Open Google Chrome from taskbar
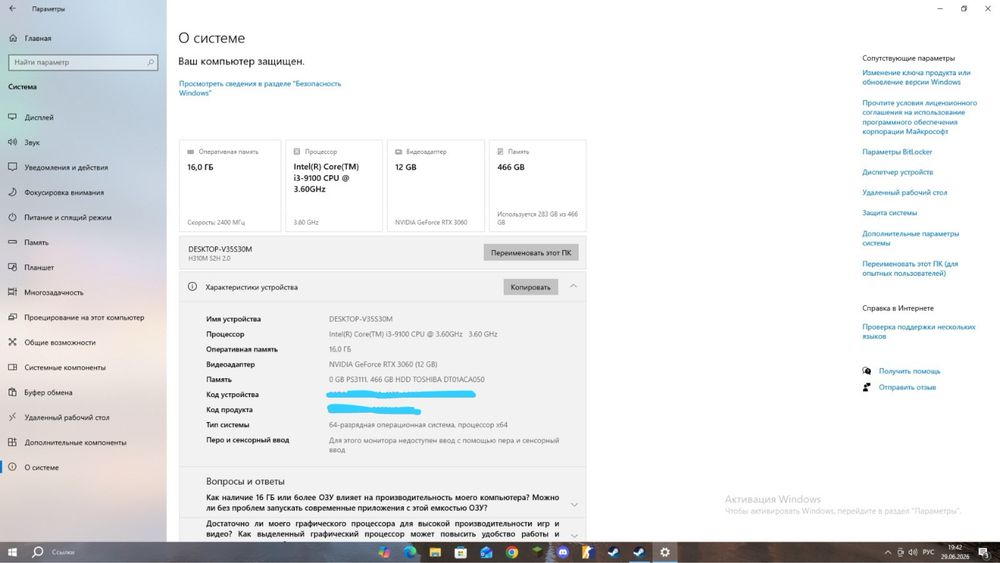This screenshot has height=563, width=1000. pyautogui.click(x=511, y=552)
